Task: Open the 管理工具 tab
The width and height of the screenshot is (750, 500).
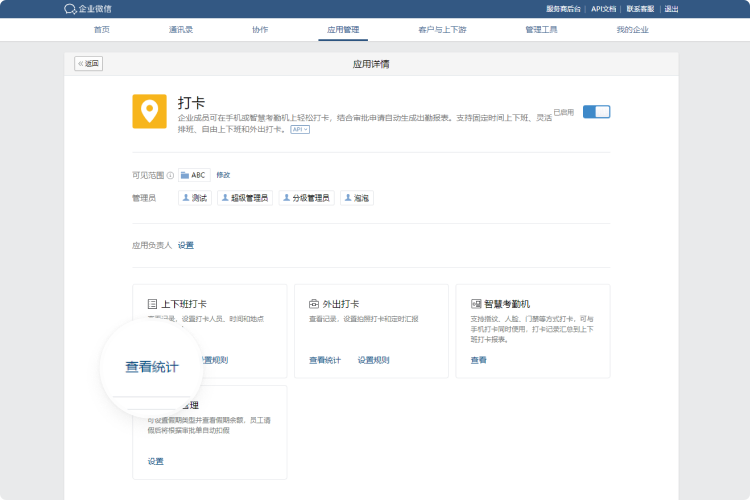Action: tap(541, 30)
